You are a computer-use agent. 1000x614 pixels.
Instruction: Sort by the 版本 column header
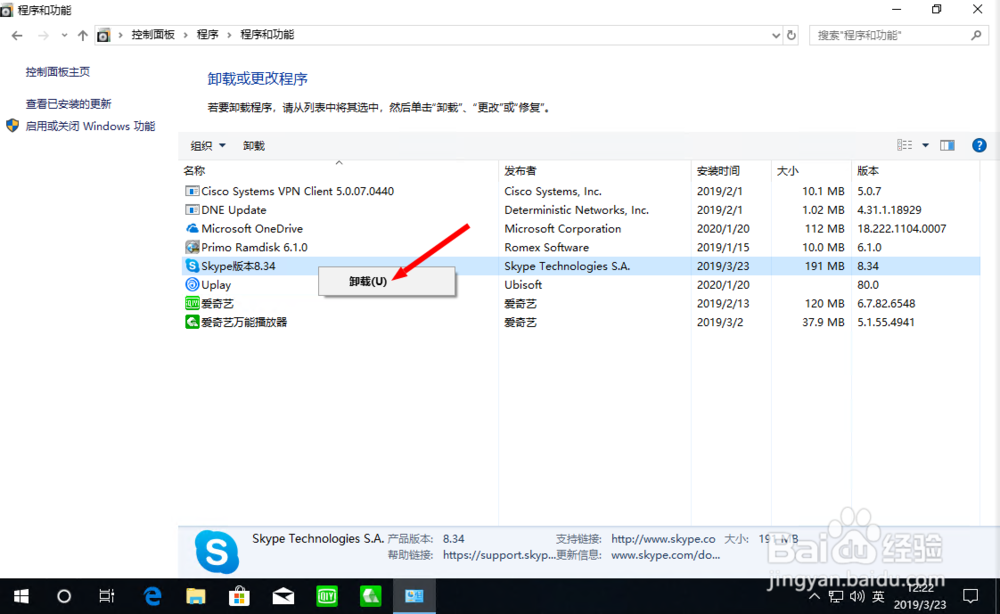(867, 170)
